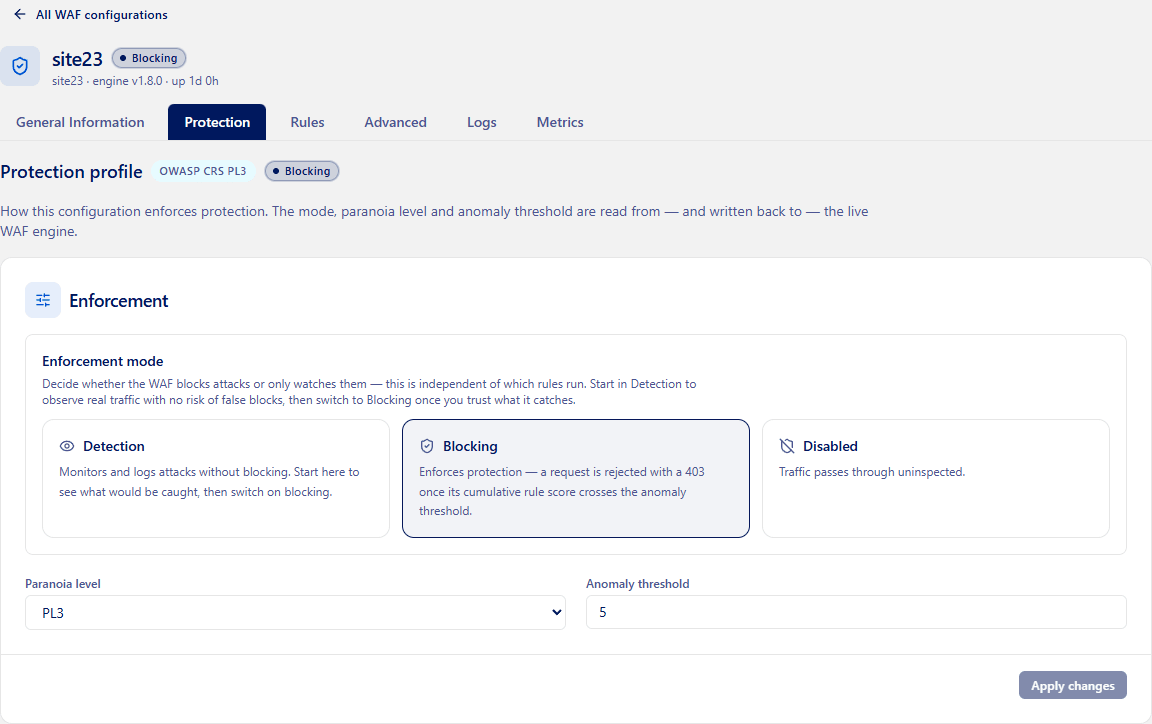Click the shield check icon on Blocking card
Viewport: 1152px width, 724px height.
[x=427, y=446]
